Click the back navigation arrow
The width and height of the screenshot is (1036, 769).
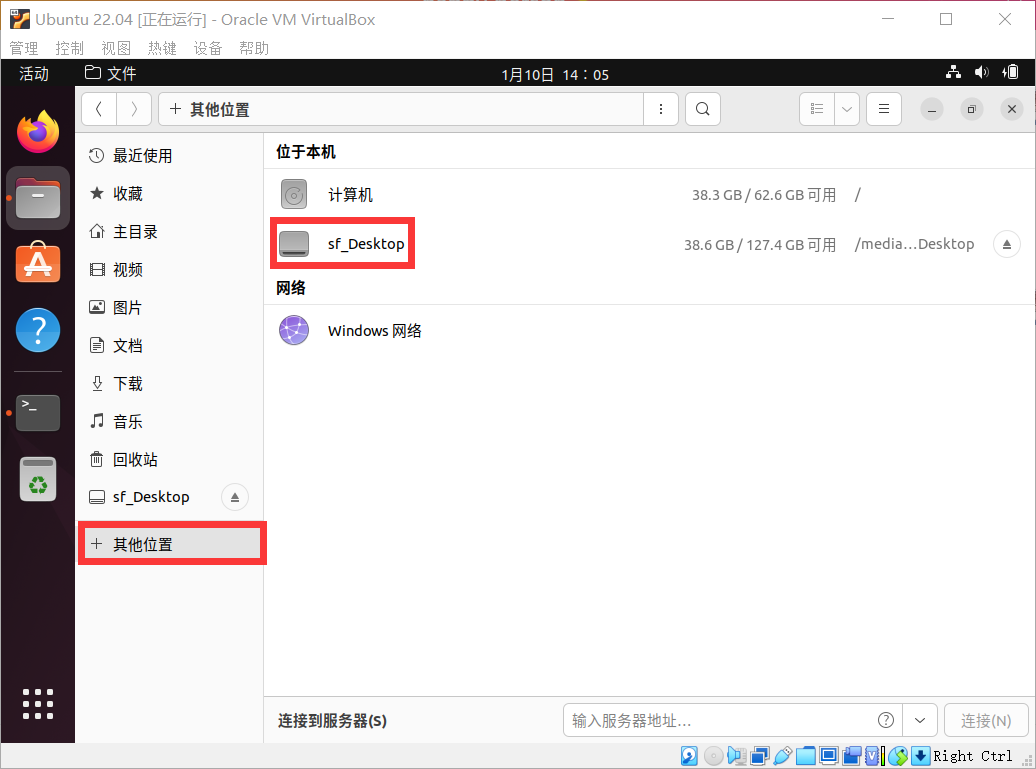98,108
